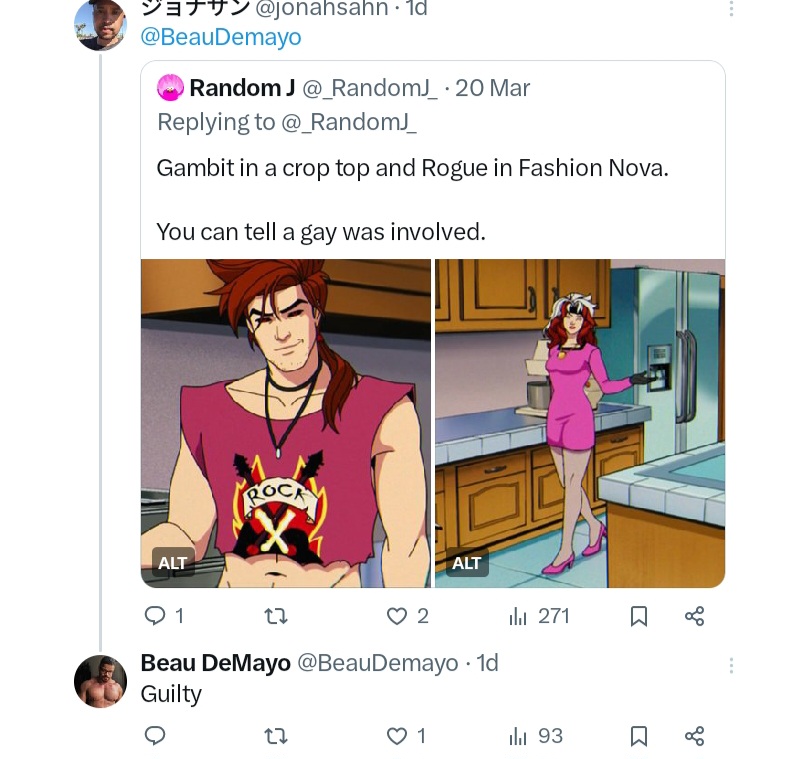800x759 pixels.
Task: Like Beau DeMayo's Guilty reply
Action: pyautogui.click(x=398, y=736)
